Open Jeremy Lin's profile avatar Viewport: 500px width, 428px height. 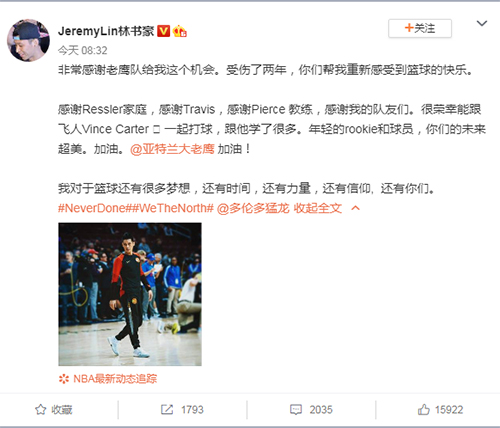tap(28, 40)
